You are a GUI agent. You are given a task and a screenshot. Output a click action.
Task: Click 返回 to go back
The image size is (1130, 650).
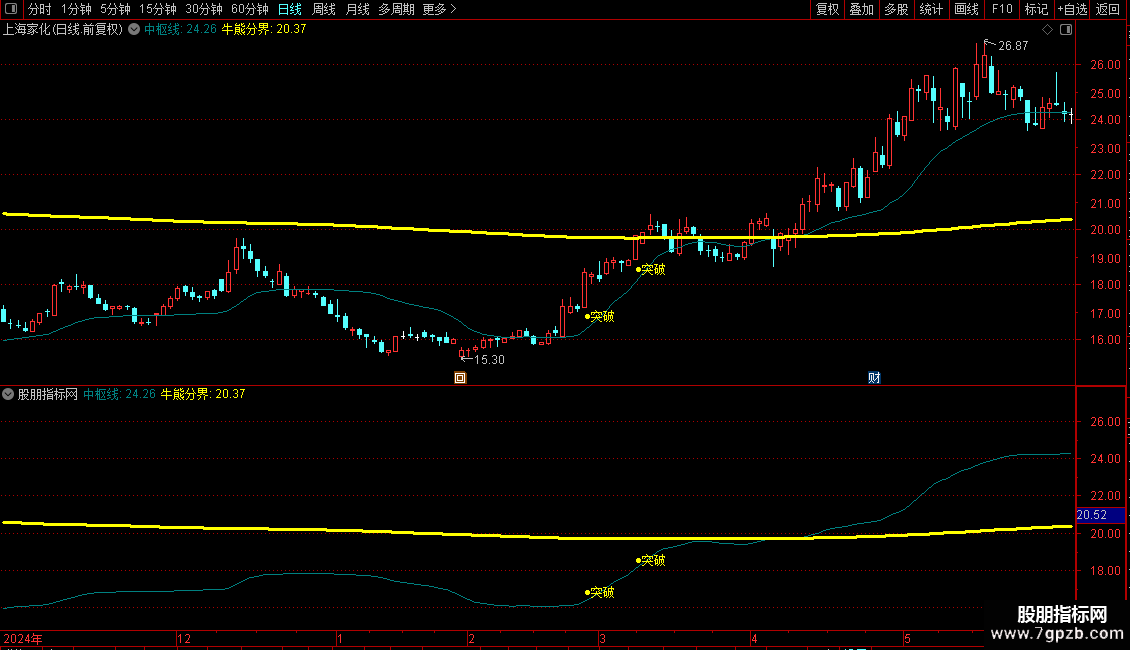pos(1108,9)
